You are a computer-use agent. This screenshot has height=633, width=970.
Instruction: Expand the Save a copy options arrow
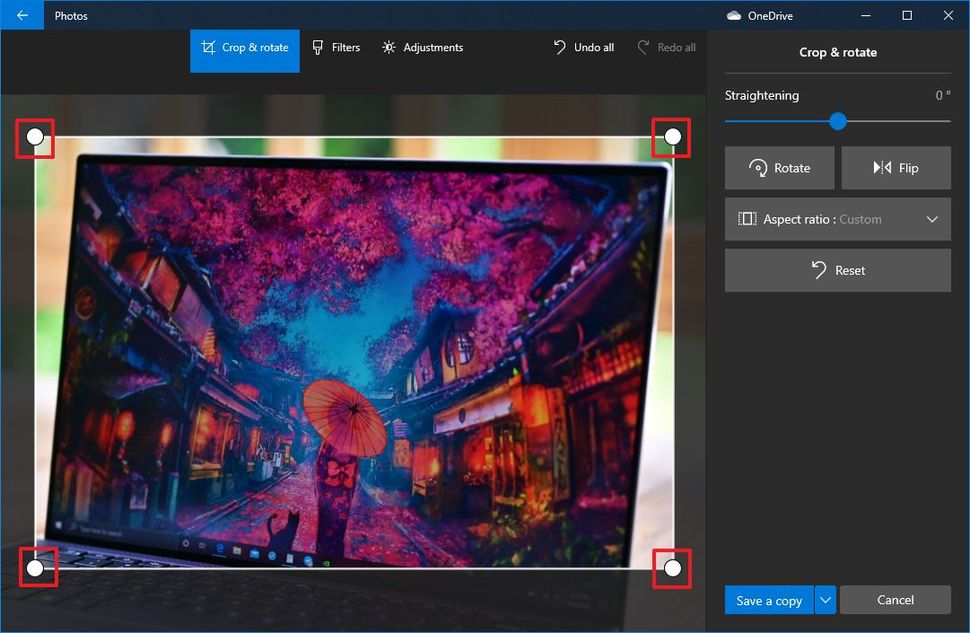pyautogui.click(x=826, y=600)
